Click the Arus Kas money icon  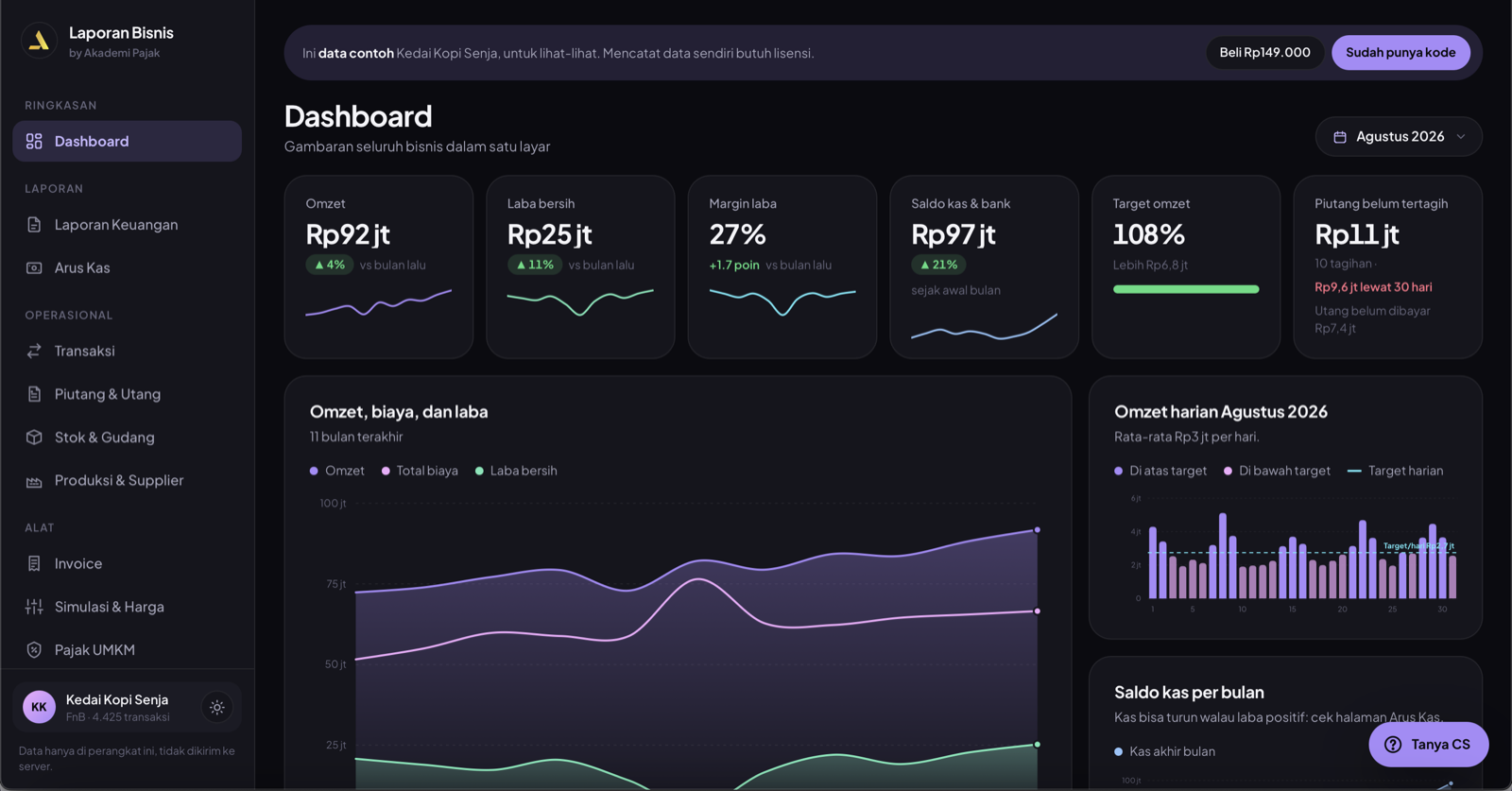pos(34,267)
